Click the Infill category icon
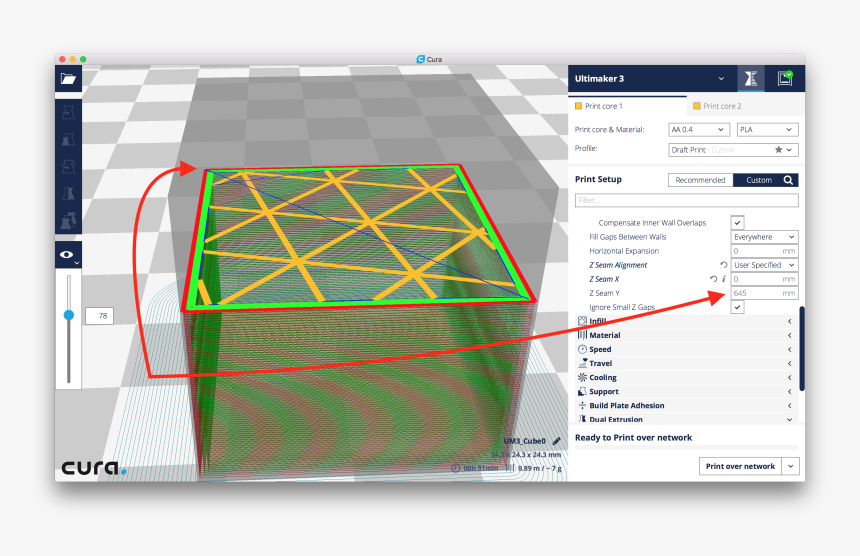 [582, 321]
